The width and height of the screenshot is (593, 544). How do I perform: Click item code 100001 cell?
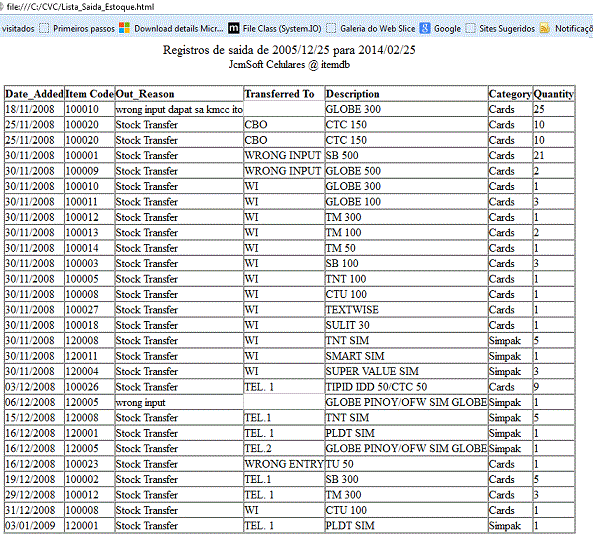coord(90,155)
